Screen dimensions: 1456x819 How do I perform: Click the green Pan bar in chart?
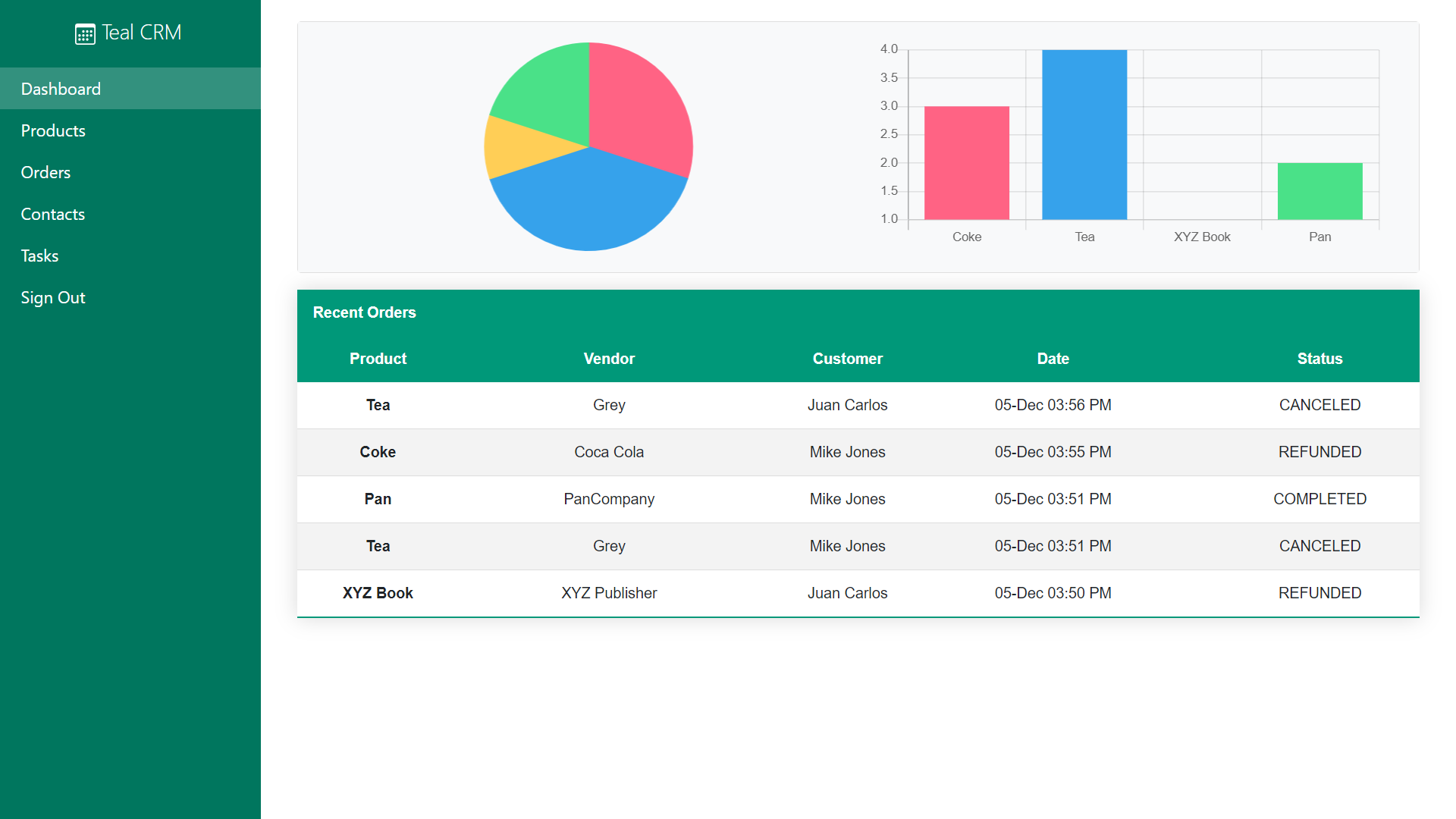click(x=1319, y=191)
